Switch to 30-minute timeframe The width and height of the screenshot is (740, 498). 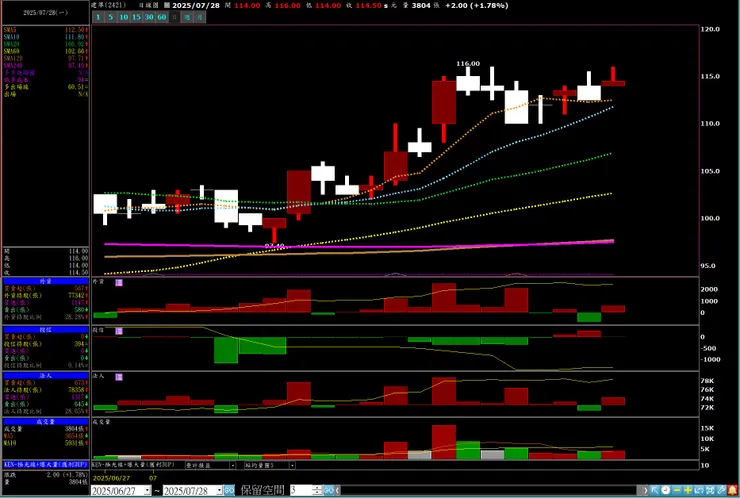pos(149,17)
